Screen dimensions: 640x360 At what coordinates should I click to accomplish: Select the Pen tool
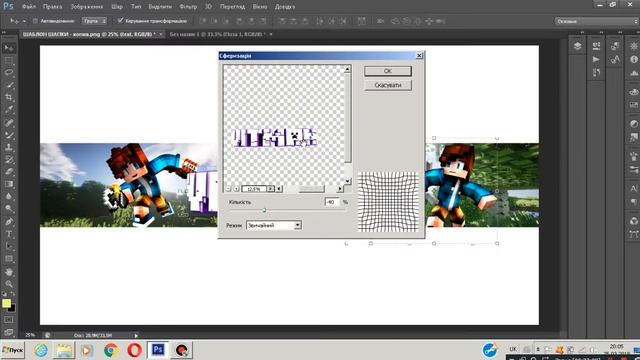(x=9, y=222)
